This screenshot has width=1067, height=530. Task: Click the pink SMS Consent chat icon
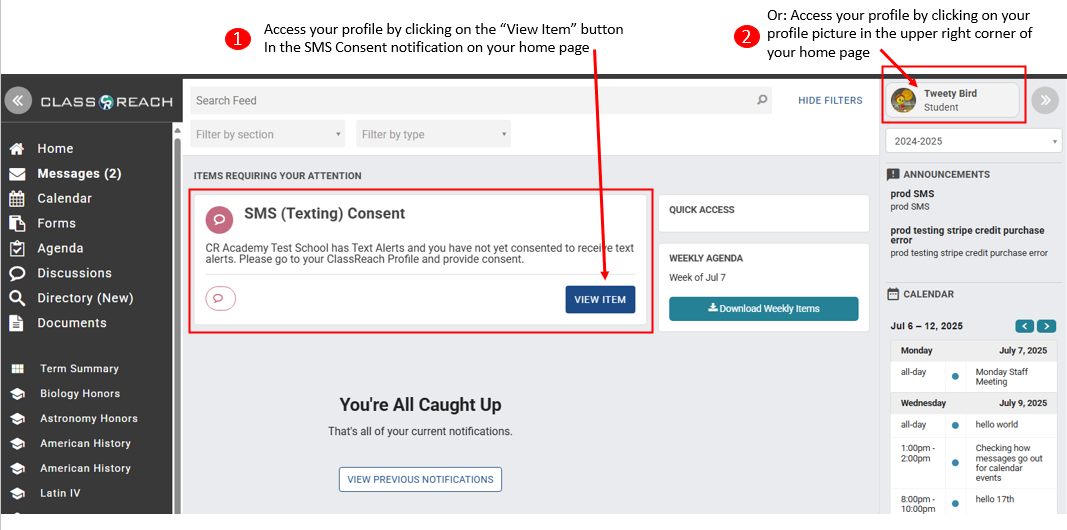[219, 220]
